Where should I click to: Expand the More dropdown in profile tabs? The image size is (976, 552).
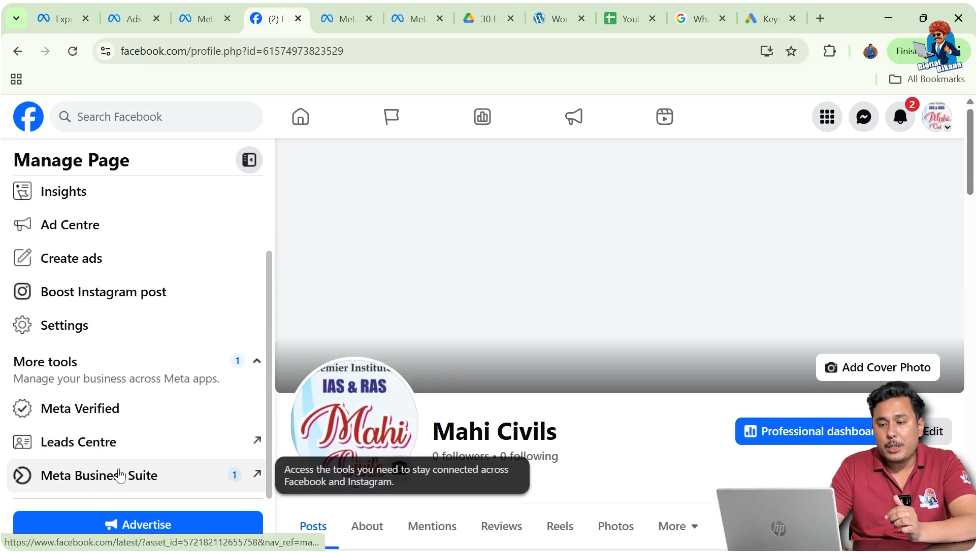click(x=678, y=526)
